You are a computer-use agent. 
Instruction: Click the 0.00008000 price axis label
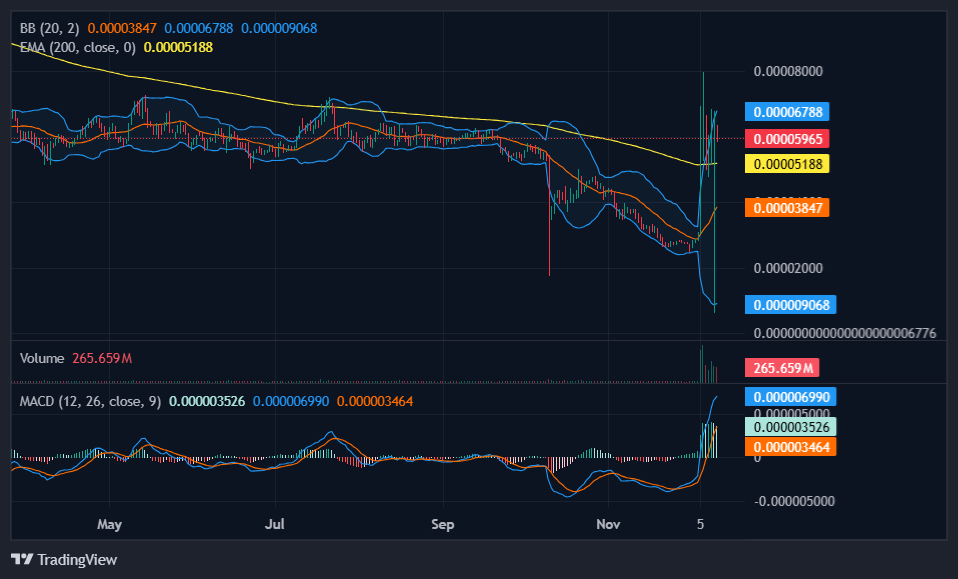pos(789,72)
